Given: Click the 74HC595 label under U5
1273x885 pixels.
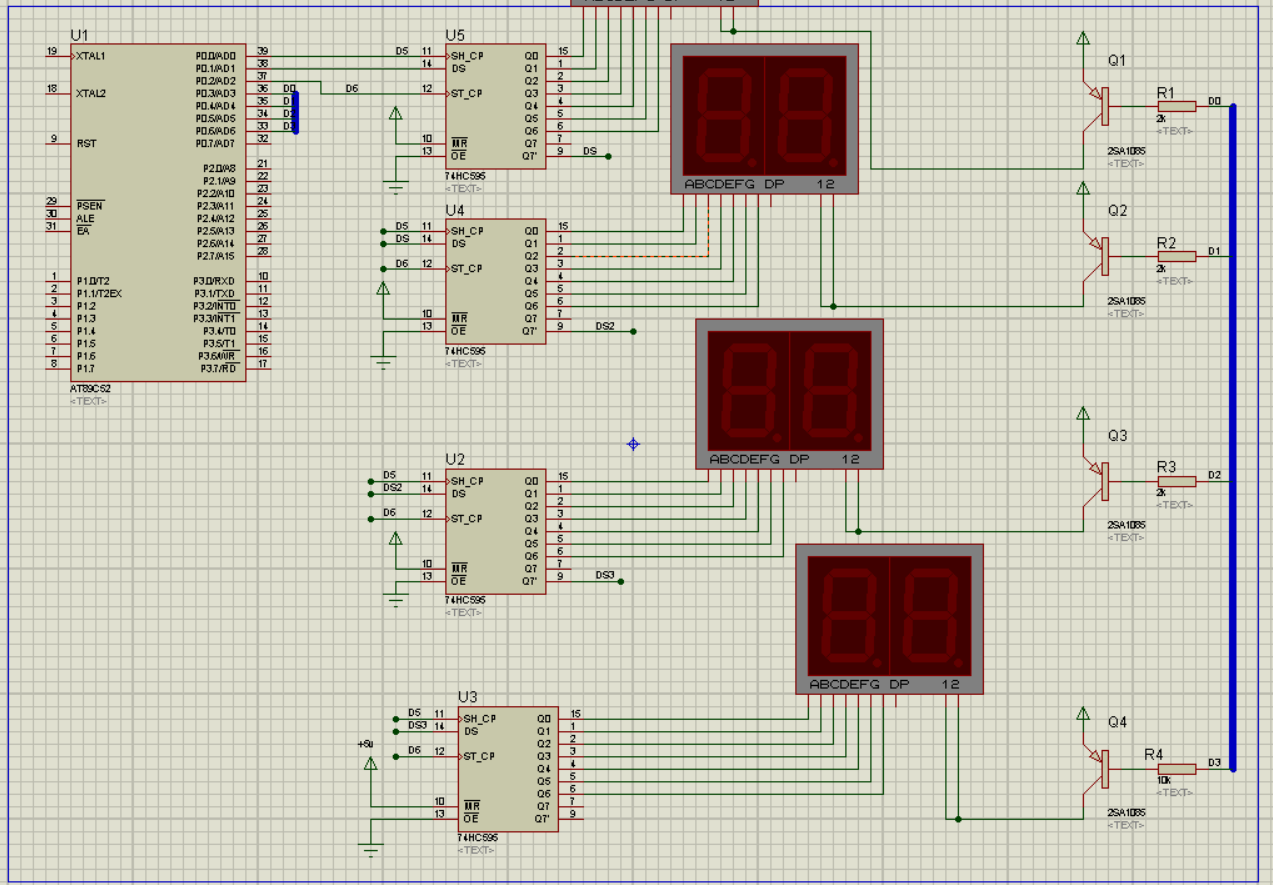Looking at the screenshot, I should point(465,176).
